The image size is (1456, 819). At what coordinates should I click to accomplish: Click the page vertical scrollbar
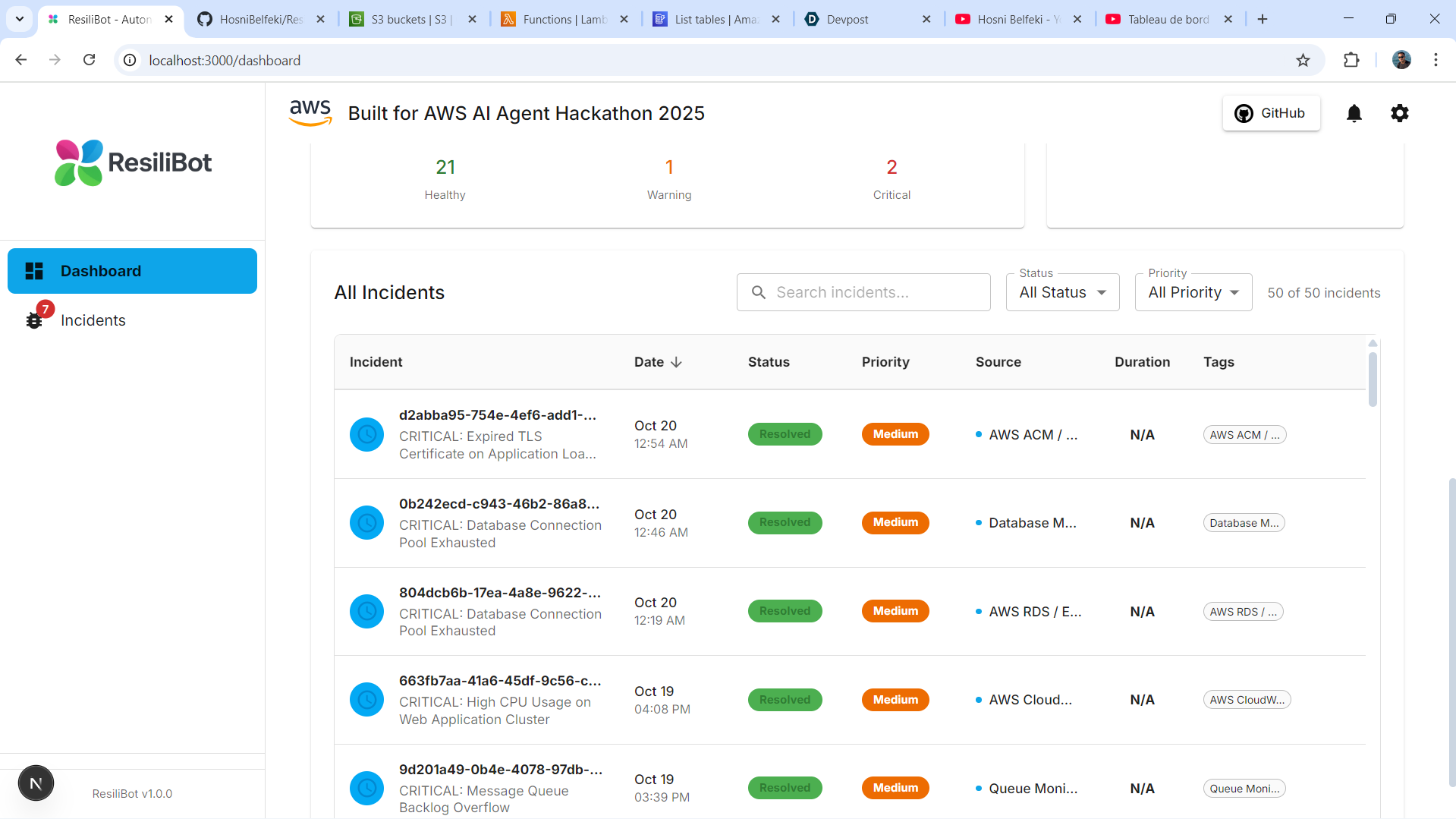tap(1451, 632)
